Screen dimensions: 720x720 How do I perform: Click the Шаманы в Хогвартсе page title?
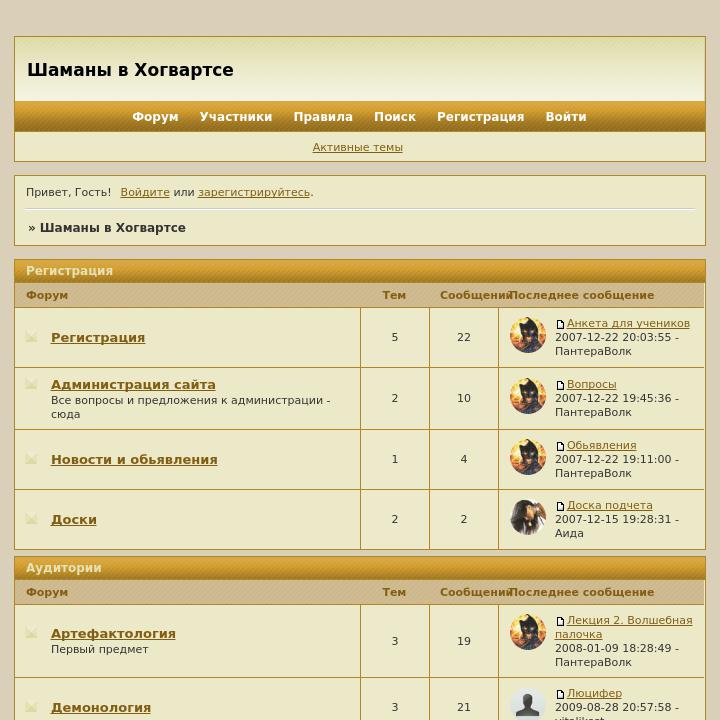pos(130,70)
